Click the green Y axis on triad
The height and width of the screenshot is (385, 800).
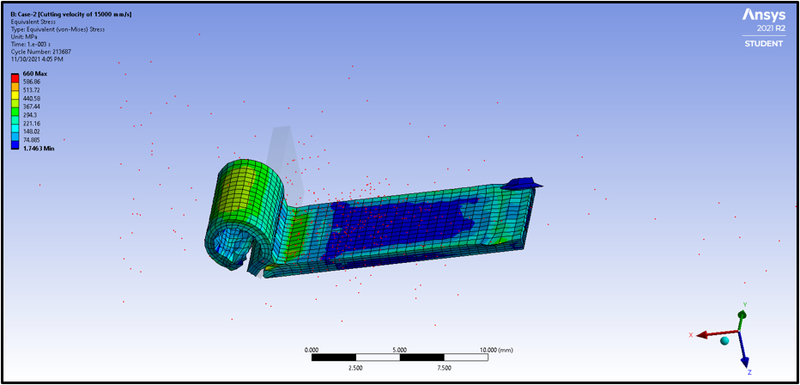click(x=742, y=320)
